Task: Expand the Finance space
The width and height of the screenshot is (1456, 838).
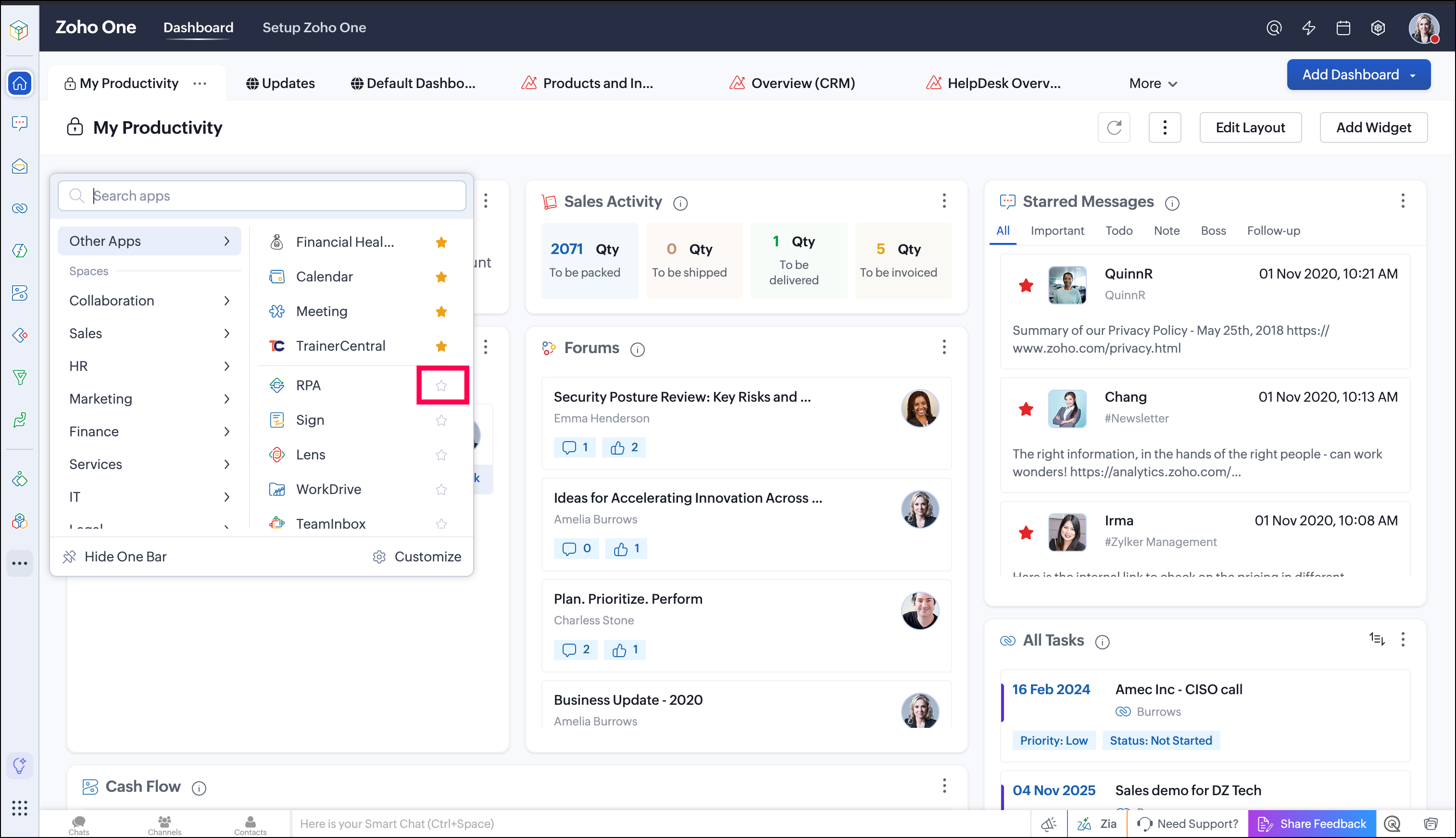Action: point(150,432)
